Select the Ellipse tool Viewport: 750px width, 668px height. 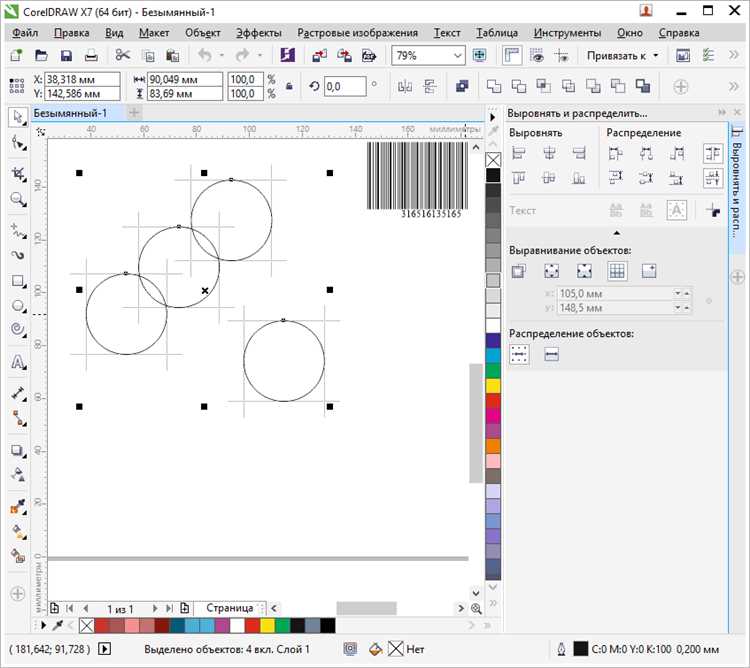(18, 306)
